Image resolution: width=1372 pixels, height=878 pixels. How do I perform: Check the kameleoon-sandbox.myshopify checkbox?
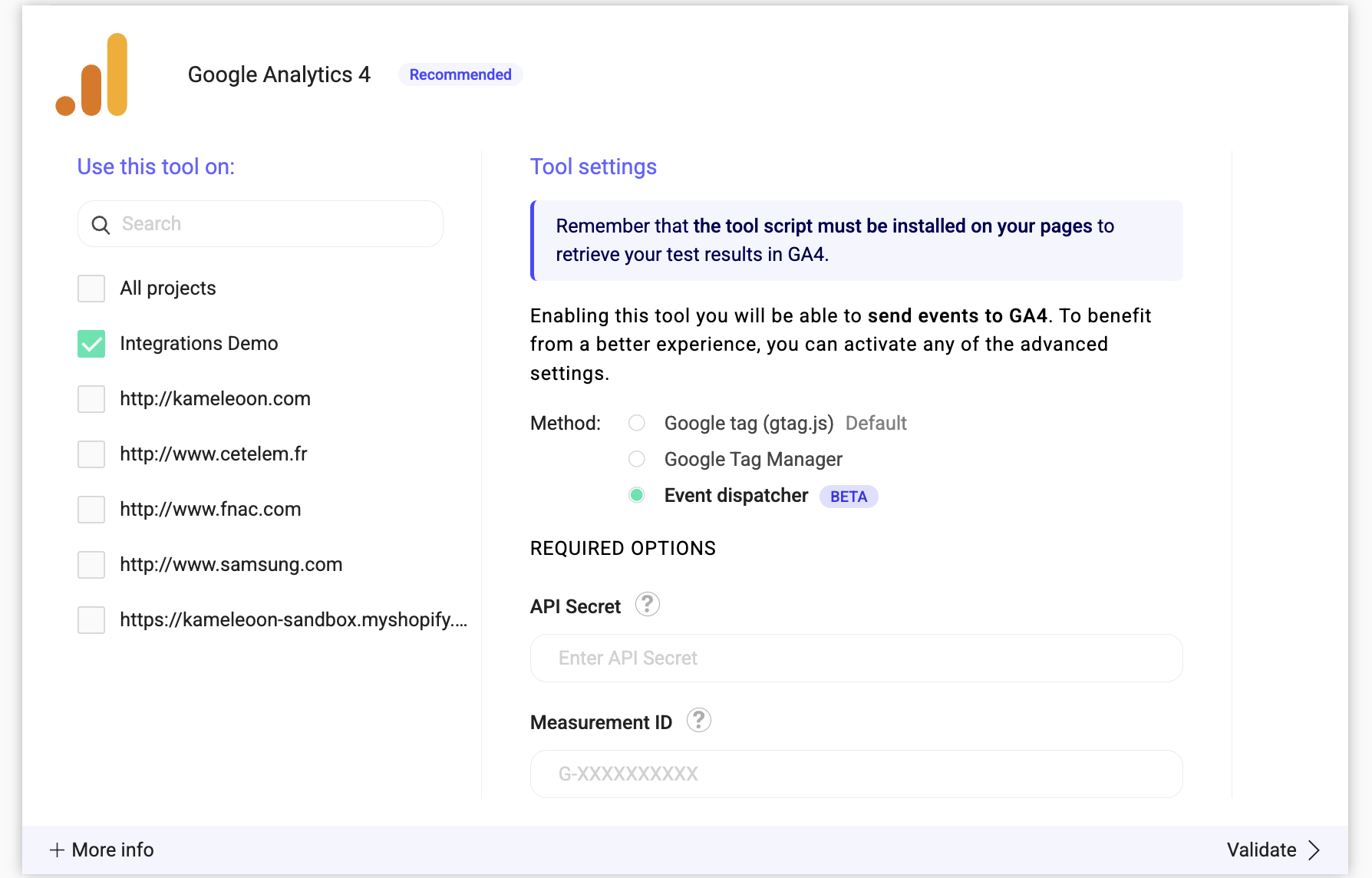click(91, 620)
